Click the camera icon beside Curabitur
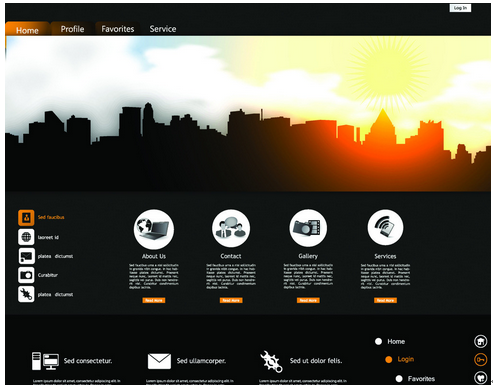The width and height of the screenshot is (493, 389). click(x=26, y=275)
